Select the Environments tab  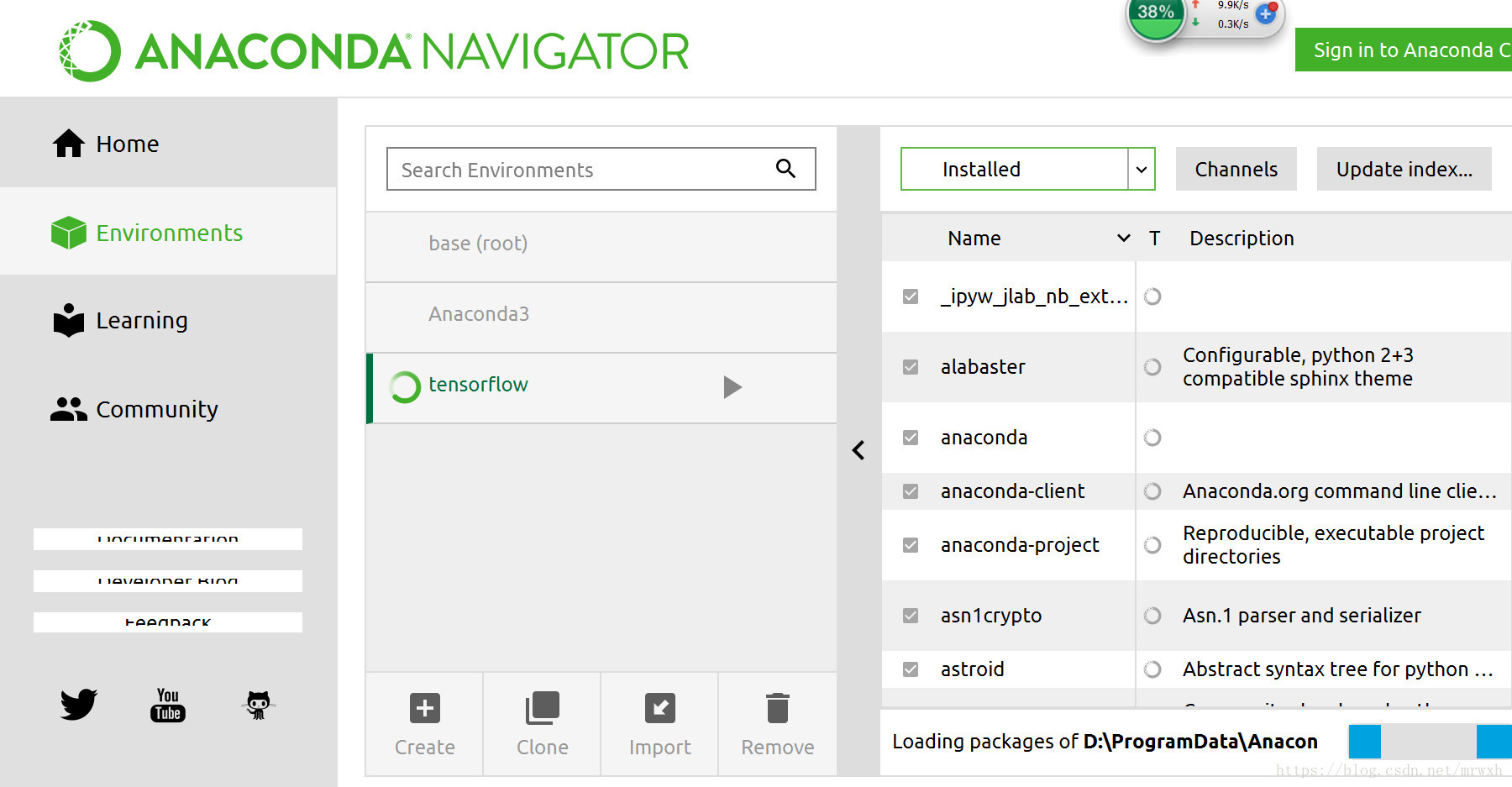[x=168, y=233]
